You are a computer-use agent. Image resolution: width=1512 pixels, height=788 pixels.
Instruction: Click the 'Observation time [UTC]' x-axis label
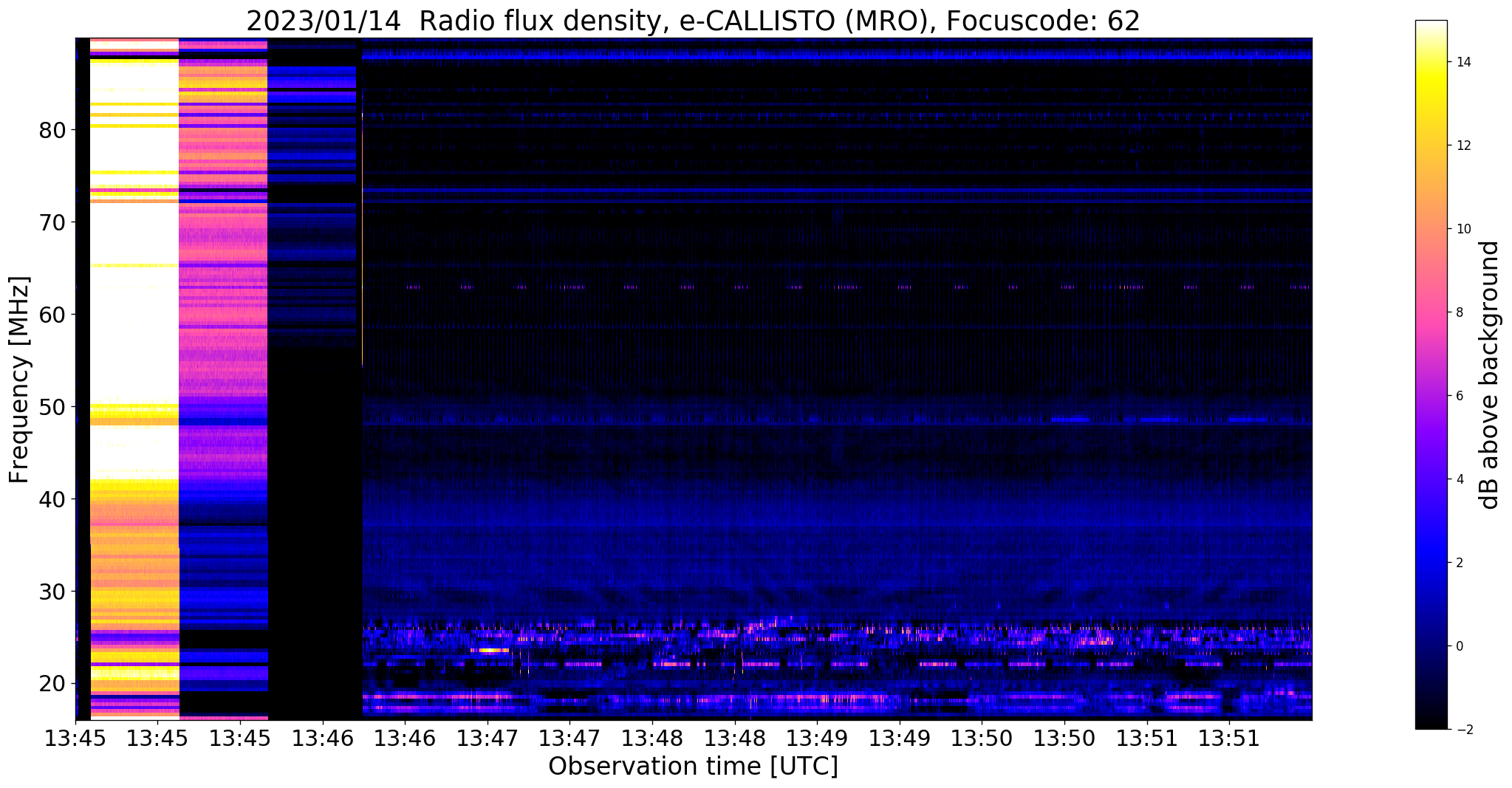[693, 767]
